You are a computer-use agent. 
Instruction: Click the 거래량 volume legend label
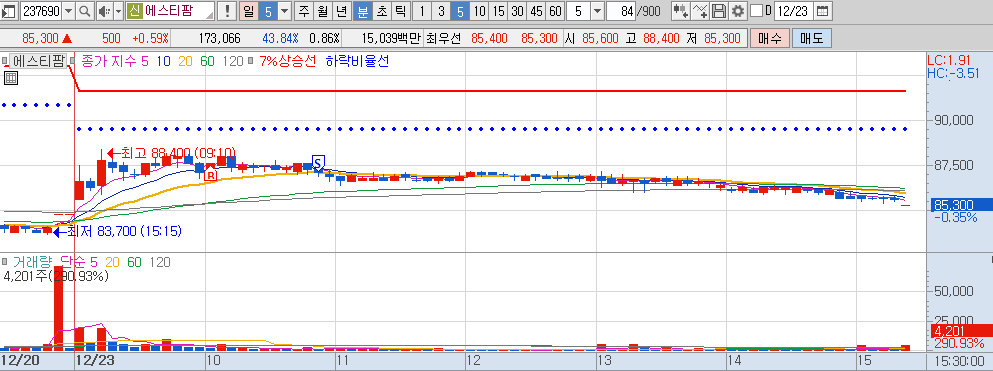coord(32,261)
